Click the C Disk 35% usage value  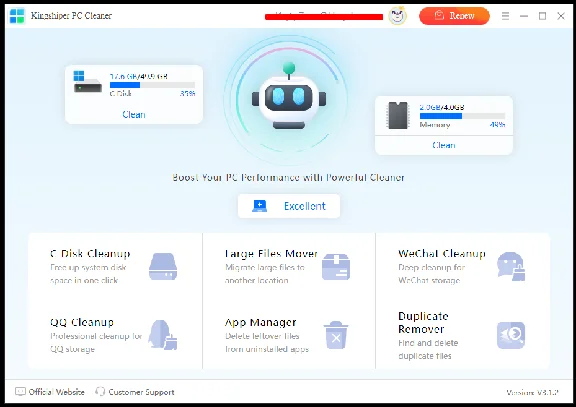coord(187,93)
